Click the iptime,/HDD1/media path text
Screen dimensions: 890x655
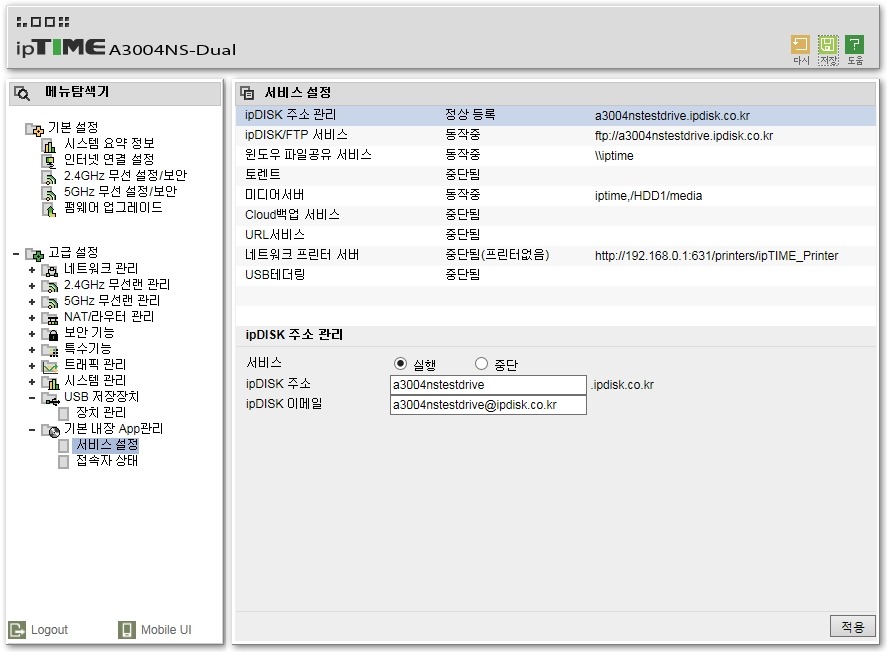(x=648, y=196)
